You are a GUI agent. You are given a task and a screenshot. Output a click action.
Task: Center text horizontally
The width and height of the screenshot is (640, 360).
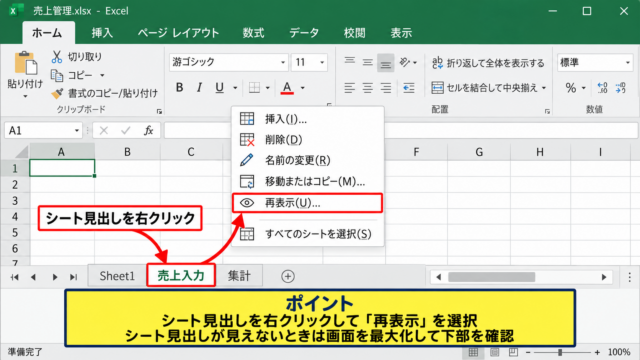[x=367, y=88]
